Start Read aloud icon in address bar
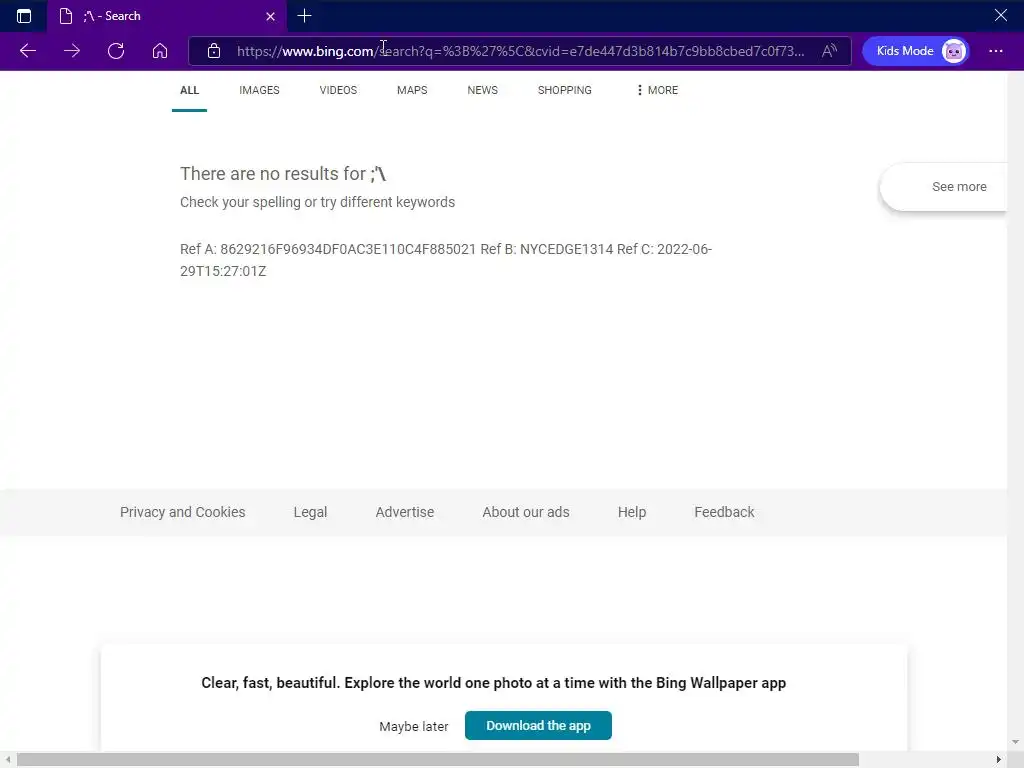The height and width of the screenshot is (768, 1024). coord(829,51)
